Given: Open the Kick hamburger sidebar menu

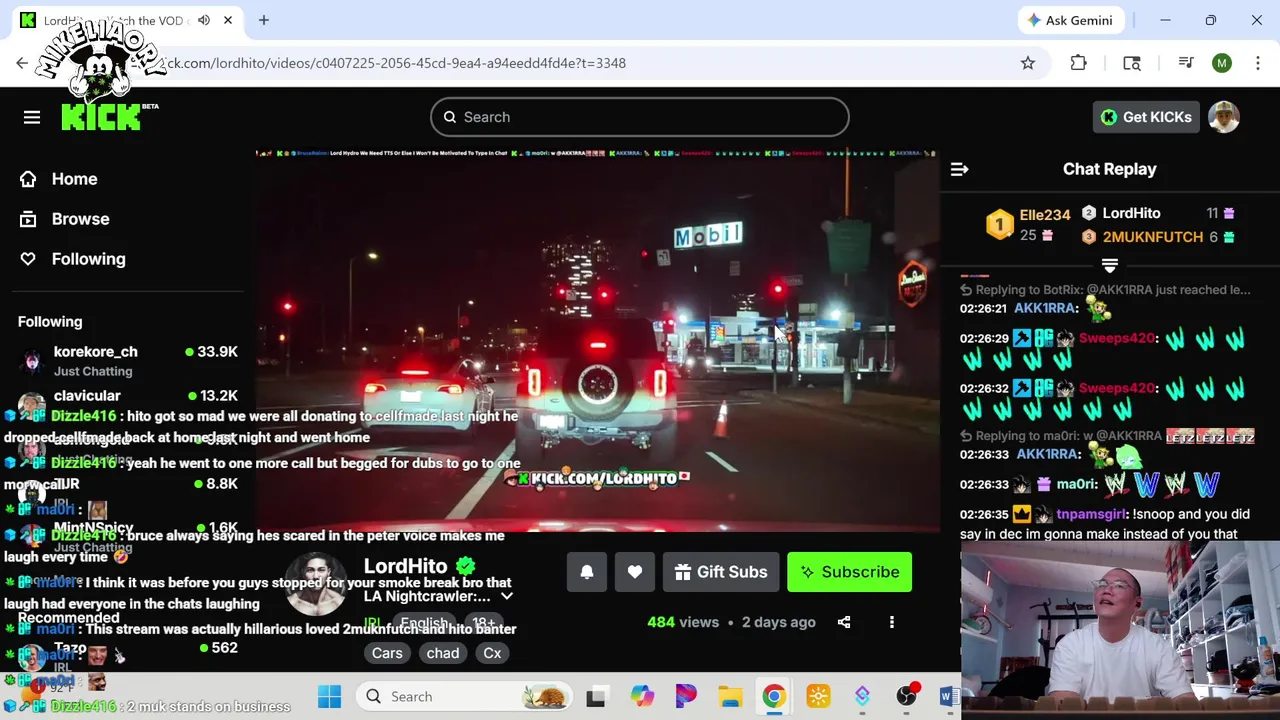Looking at the screenshot, I should (32, 117).
